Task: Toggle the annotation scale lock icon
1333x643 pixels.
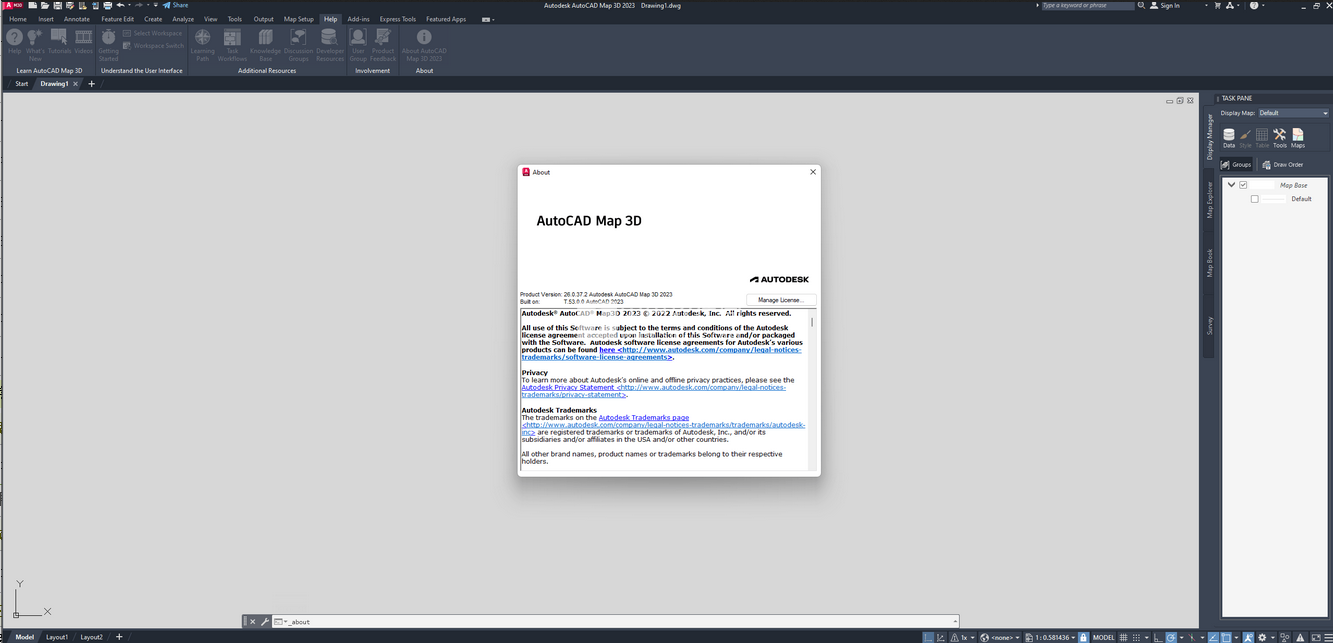Action: [1083, 637]
